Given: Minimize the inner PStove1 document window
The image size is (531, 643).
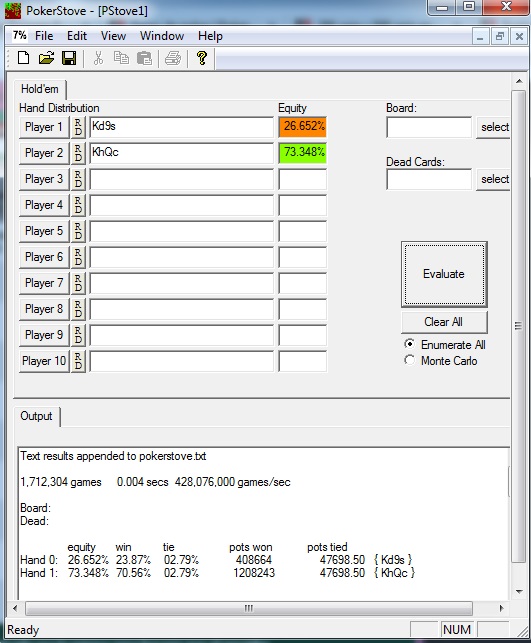Looking at the screenshot, I should [x=480, y=36].
